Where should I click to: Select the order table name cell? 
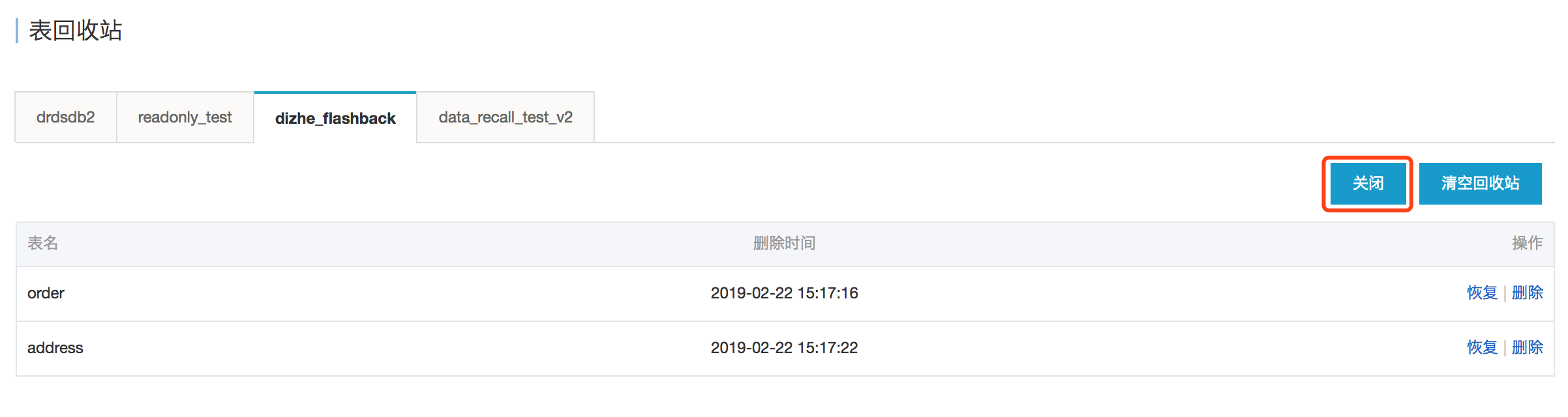pyautogui.click(x=46, y=293)
